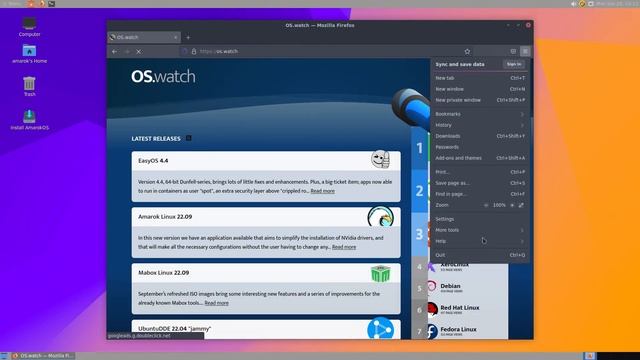The image size is (640, 360).
Task: Click Mabox Linux 22.09 heading
Action: pyautogui.click(x=163, y=273)
